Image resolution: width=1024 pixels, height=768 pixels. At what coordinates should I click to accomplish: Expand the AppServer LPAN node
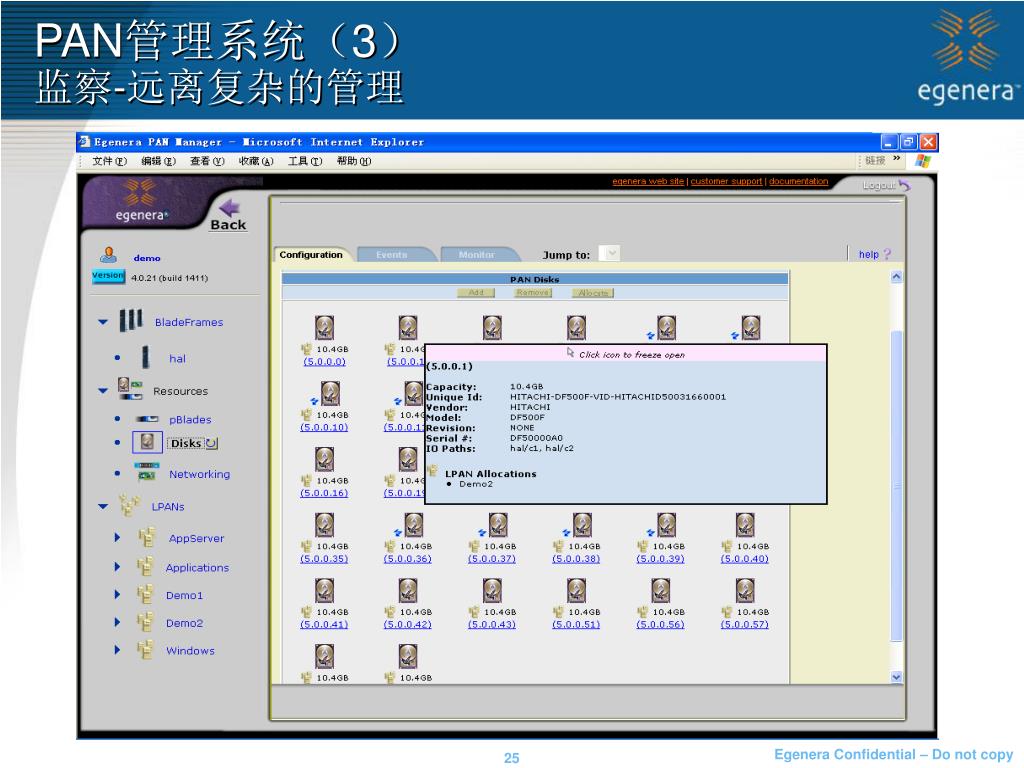tap(118, 537)
